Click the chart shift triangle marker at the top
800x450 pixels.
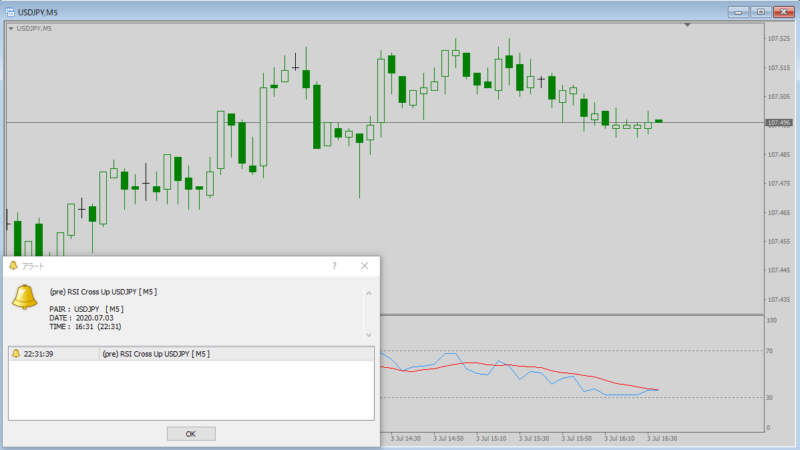687,24
